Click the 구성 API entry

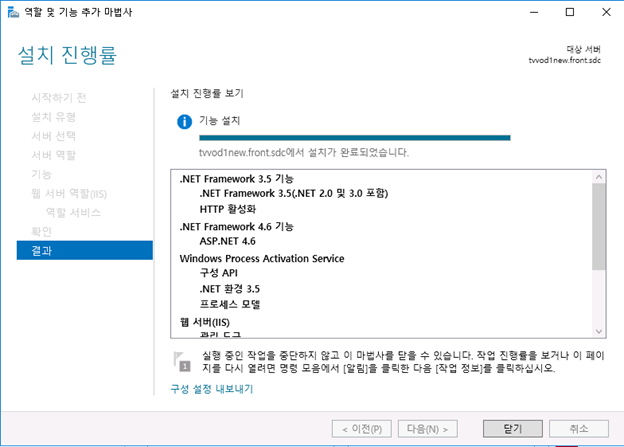coord(218,273)
